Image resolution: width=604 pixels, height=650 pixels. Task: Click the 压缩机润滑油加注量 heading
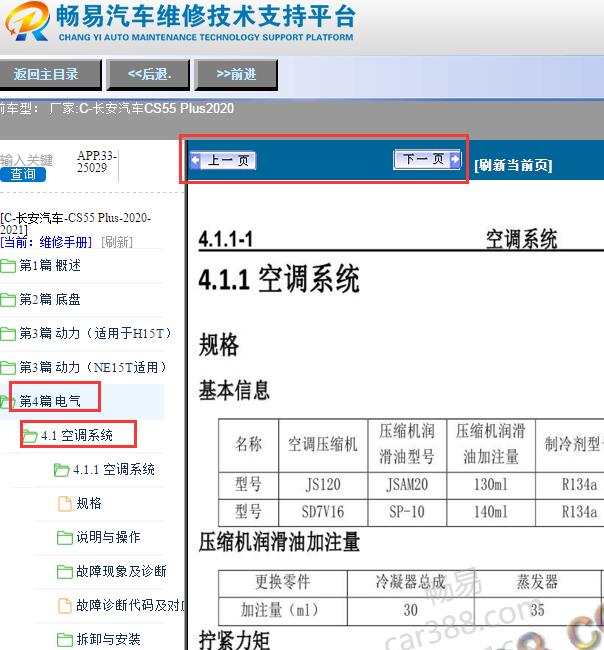tap(279, 542)
